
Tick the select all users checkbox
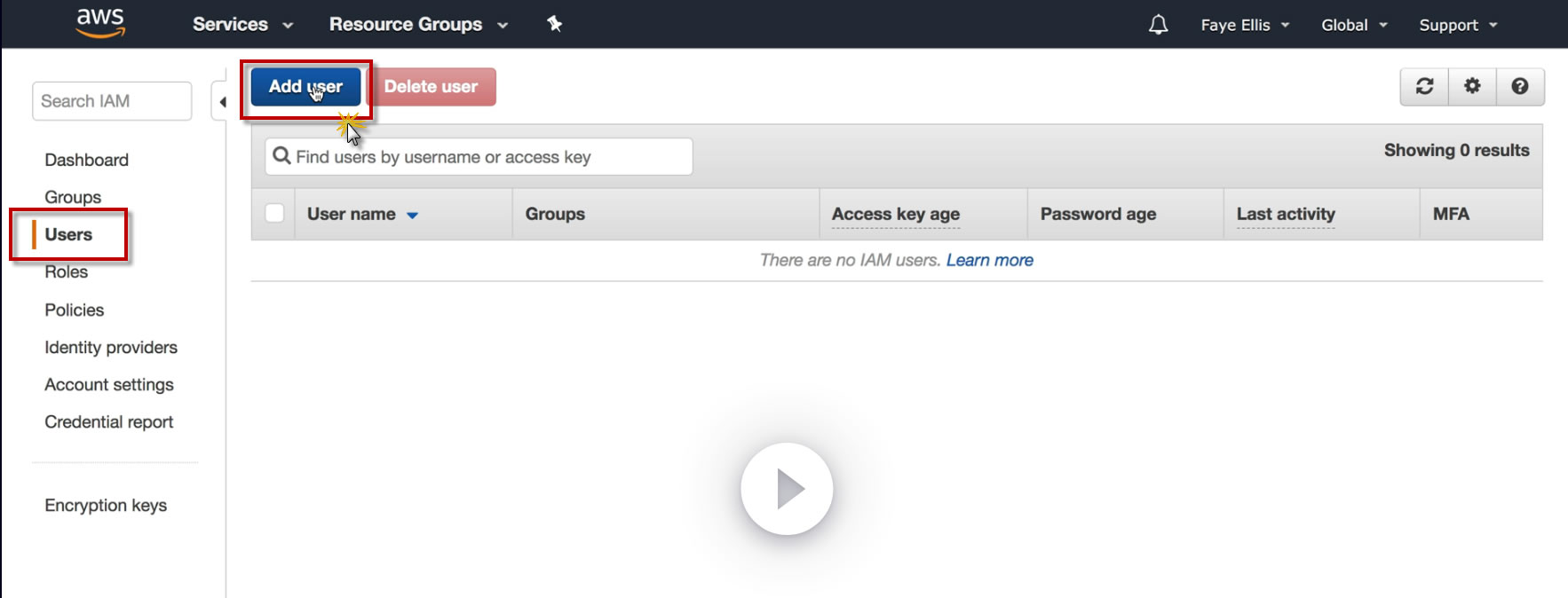pyautogui.click(x=274, y=213)
